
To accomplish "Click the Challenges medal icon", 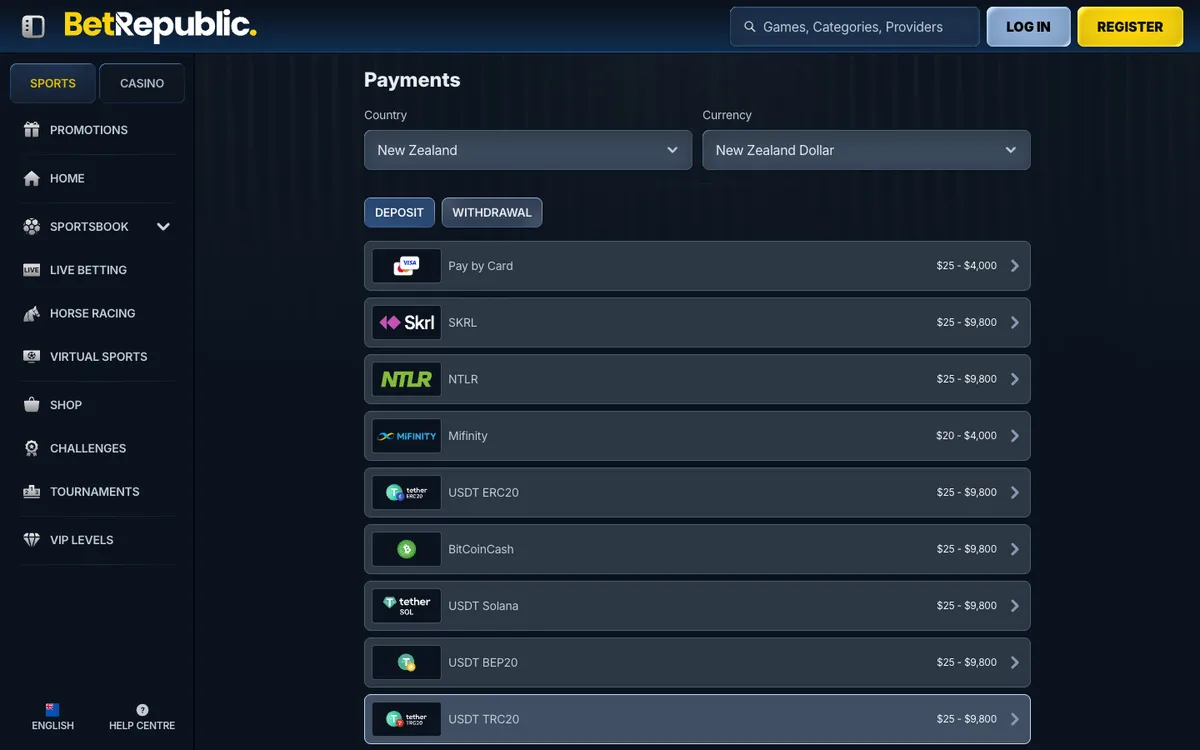I will pos(32,448).
